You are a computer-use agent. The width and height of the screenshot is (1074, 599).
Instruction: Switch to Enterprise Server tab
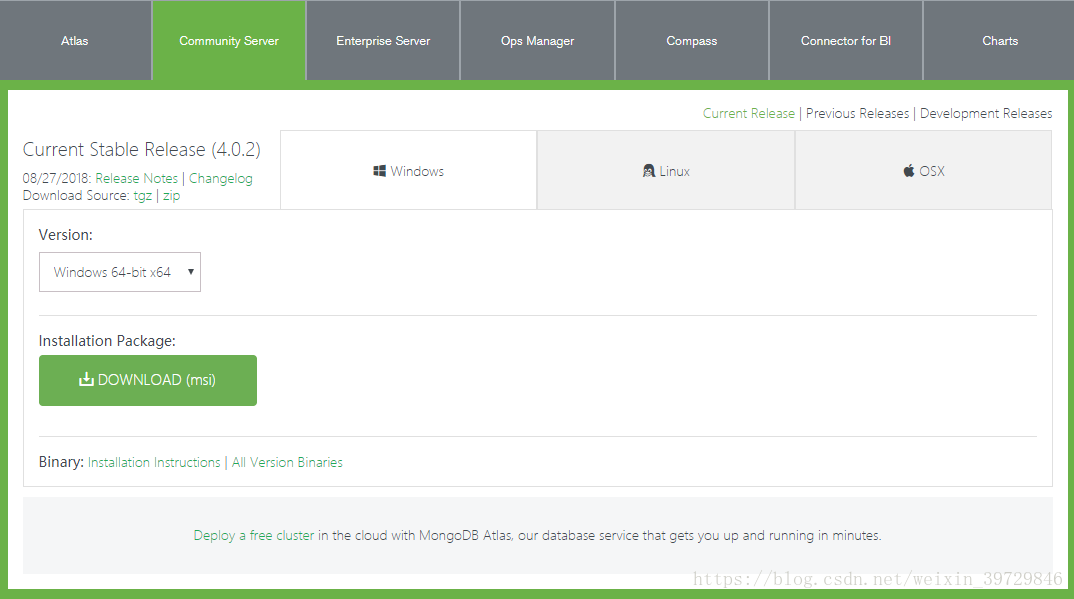pyautogui.click(x=383, y=40)
